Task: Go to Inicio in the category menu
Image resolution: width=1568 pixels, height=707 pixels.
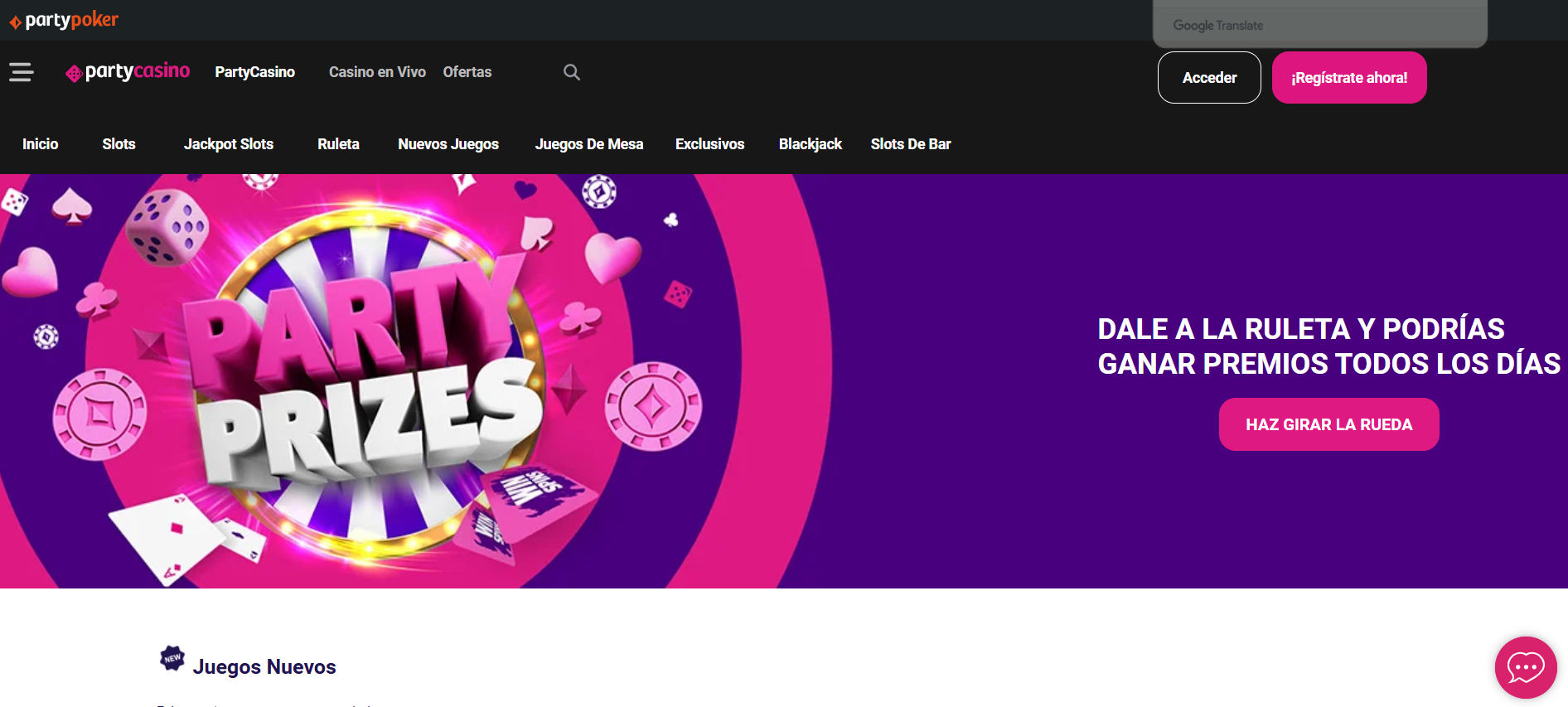Action: pos(41,144)
